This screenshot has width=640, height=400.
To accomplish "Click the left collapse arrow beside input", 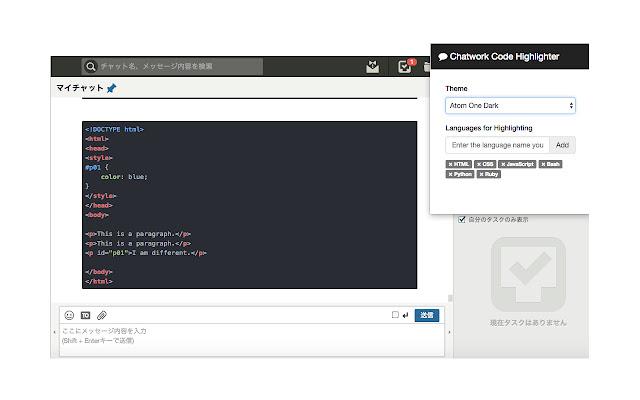I will click(x=55, y=332).
